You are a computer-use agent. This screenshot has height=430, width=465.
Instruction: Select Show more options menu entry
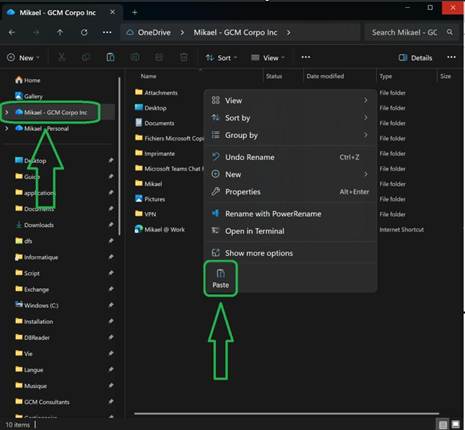point(289,253)
